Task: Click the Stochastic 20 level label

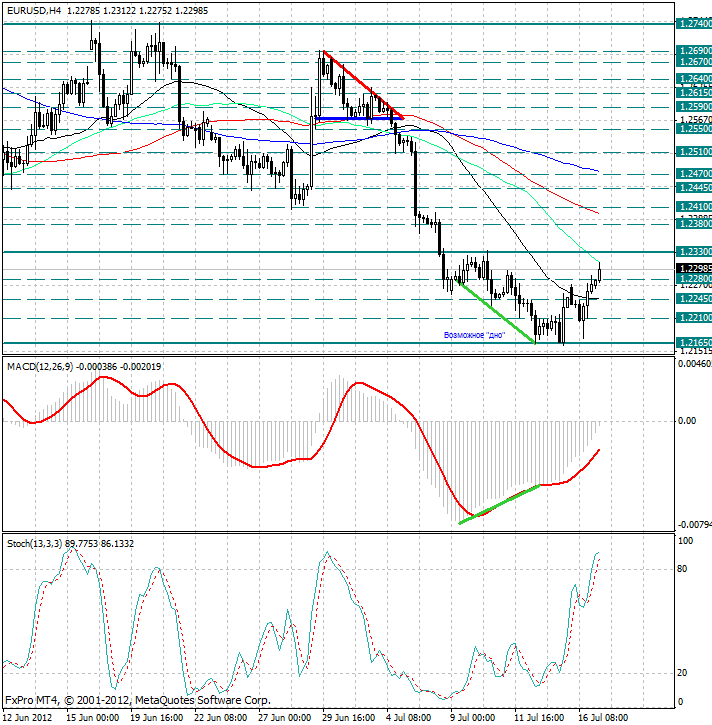Action: coord(682,673)
